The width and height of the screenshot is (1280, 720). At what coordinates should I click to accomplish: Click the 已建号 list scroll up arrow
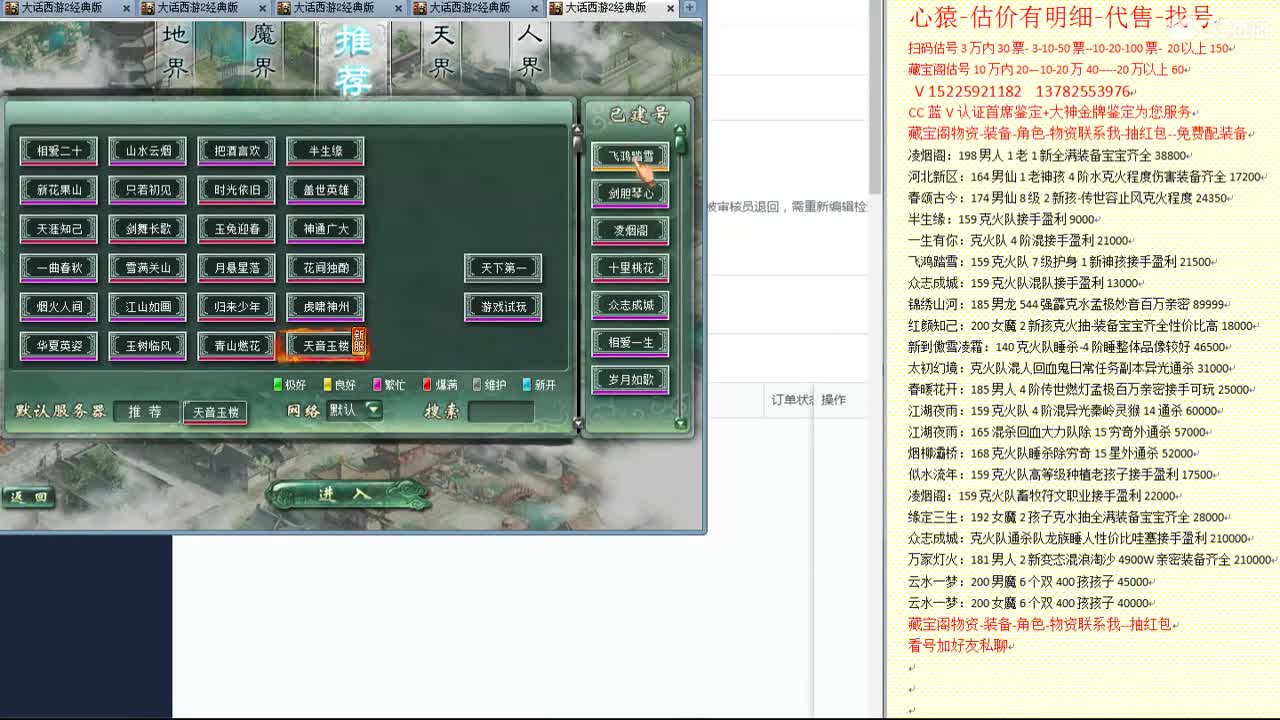pyautogui.click(x=681, y=130)
